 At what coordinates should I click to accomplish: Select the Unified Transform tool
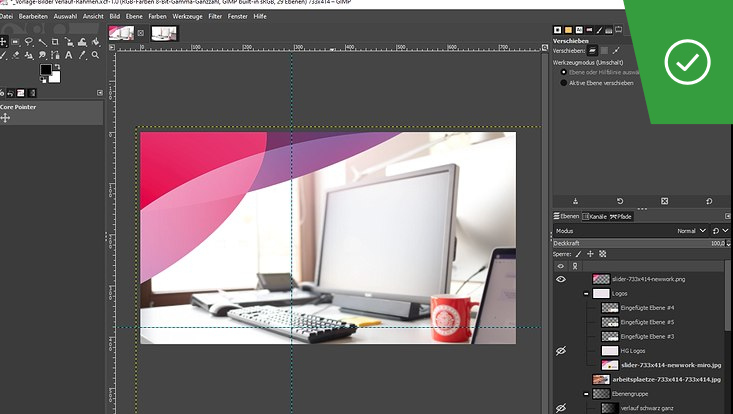[x=69, y=42]
